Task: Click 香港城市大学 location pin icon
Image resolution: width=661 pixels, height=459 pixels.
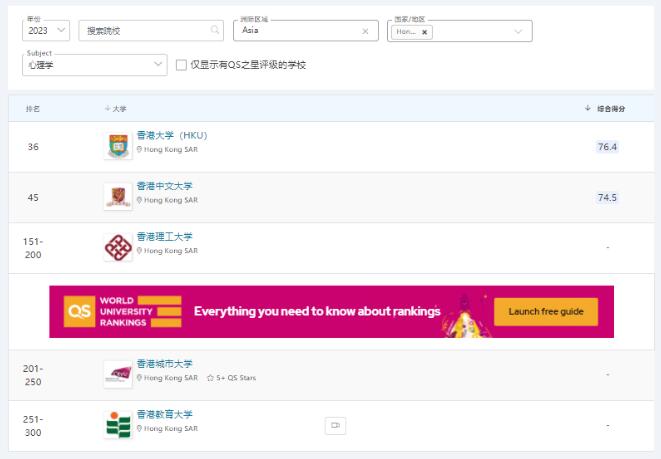Action: click(x=139, y=378)
